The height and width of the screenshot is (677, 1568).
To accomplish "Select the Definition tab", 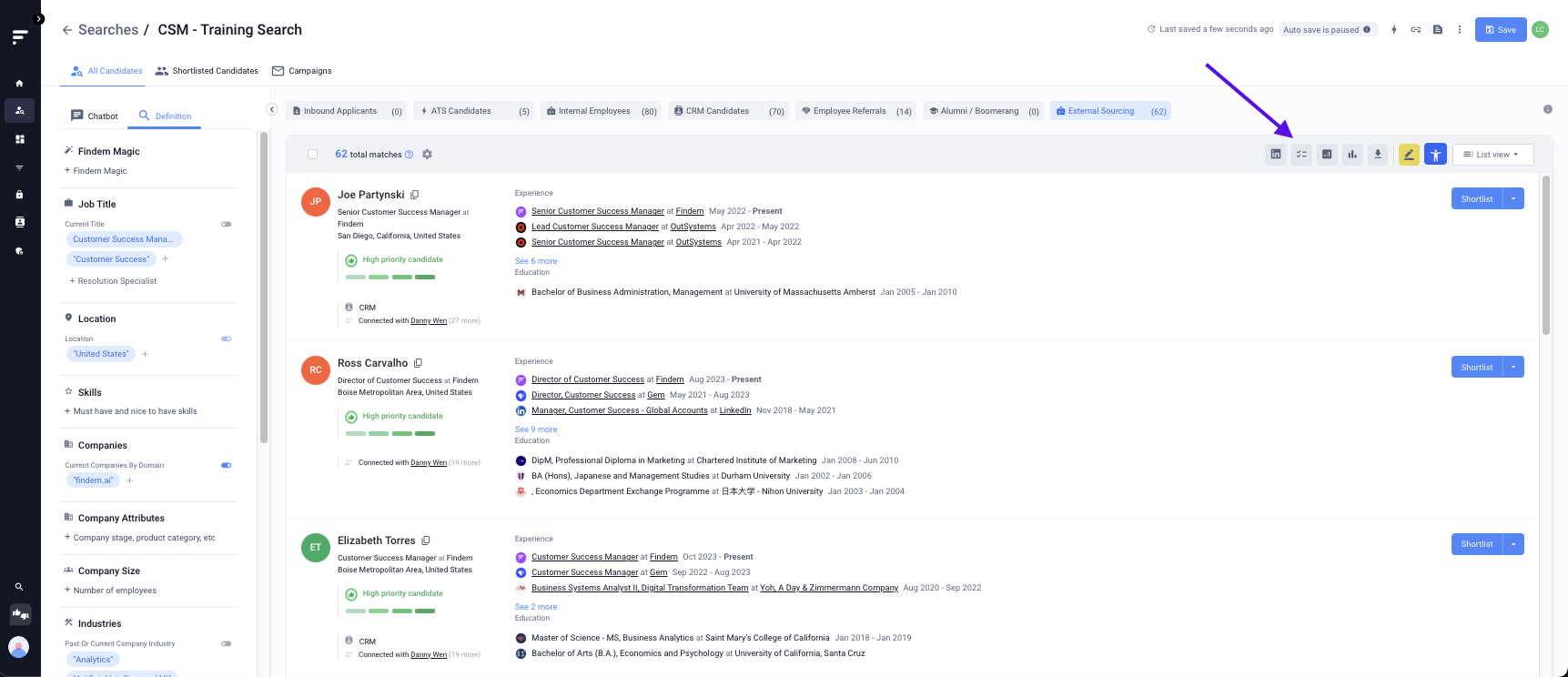I will point(165,116).
